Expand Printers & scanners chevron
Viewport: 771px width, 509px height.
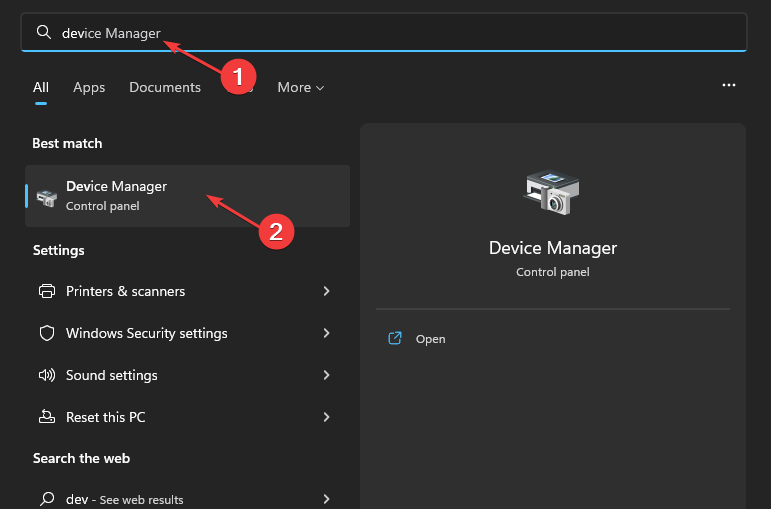pos(326,291)
